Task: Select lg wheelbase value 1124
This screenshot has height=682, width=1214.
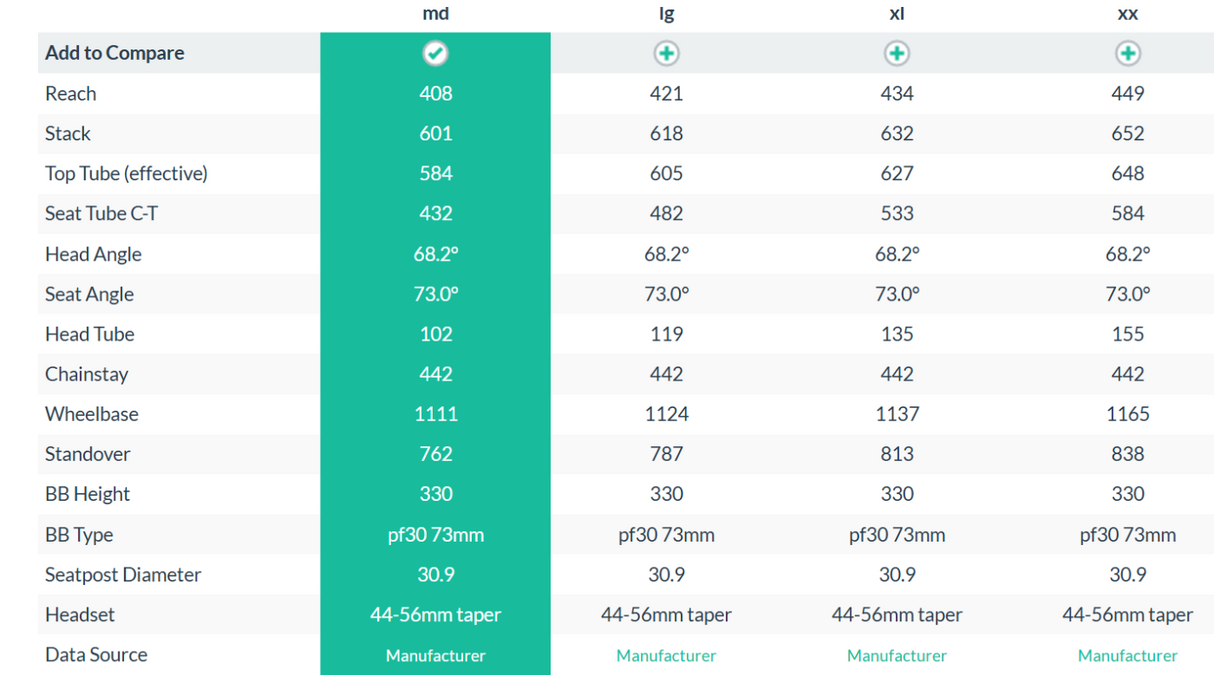Action: (x=666, y=414)
